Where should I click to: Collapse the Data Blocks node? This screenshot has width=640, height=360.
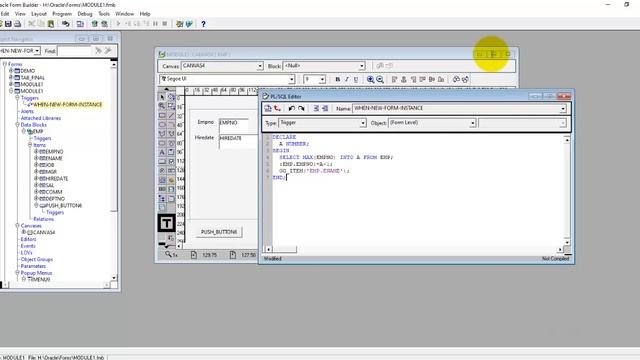tap(18, 124)
